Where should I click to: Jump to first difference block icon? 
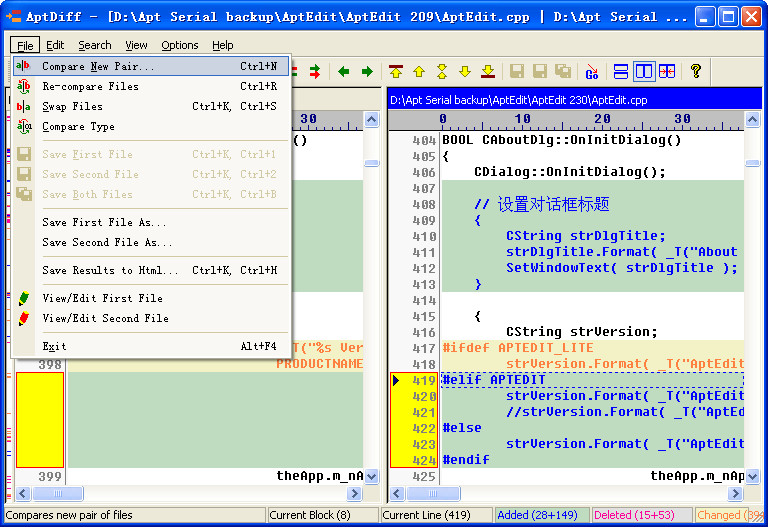(x=396, y=72)
